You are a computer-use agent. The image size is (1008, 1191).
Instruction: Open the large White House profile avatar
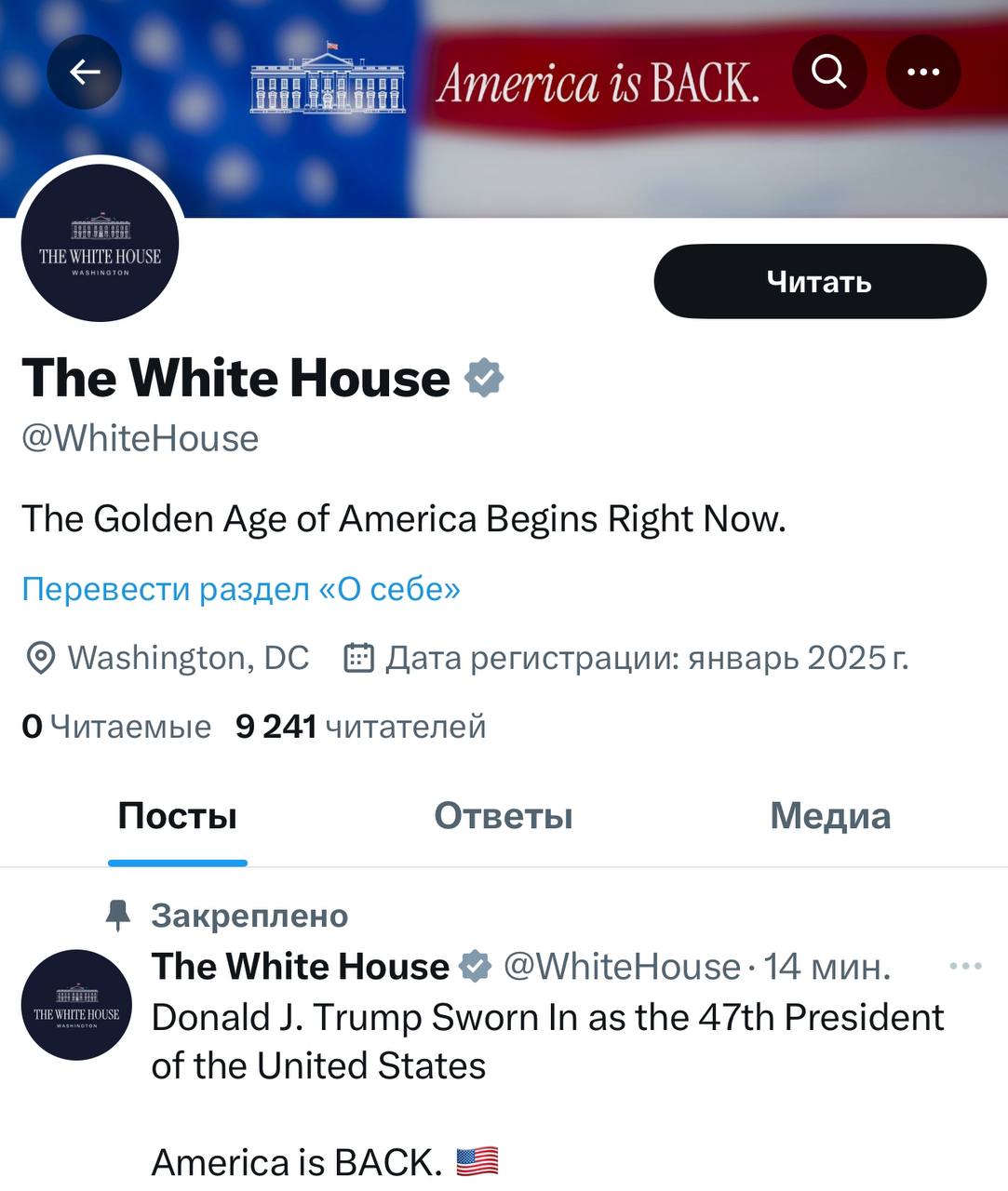(100, 244)
